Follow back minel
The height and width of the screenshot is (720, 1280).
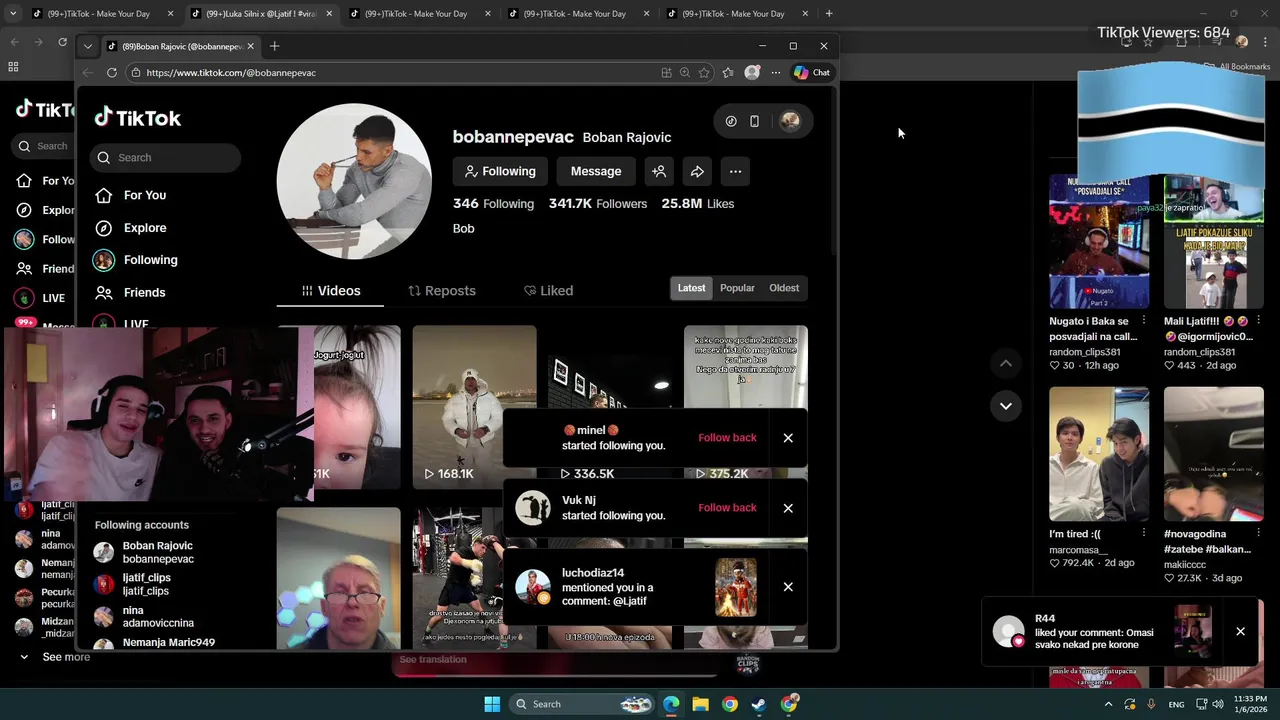tap(727, 438)
